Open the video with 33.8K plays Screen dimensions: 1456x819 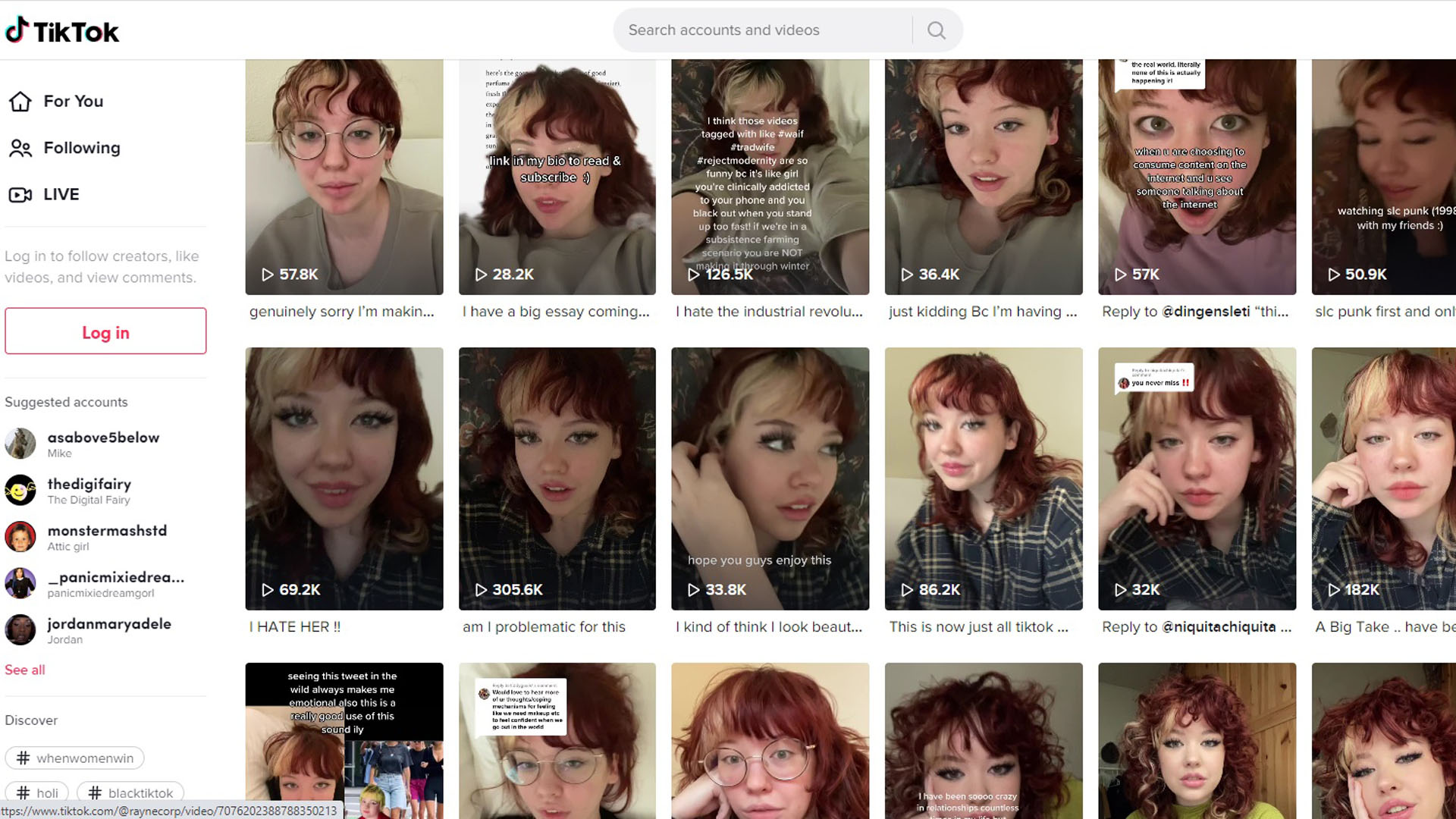(x=770, y=479)
